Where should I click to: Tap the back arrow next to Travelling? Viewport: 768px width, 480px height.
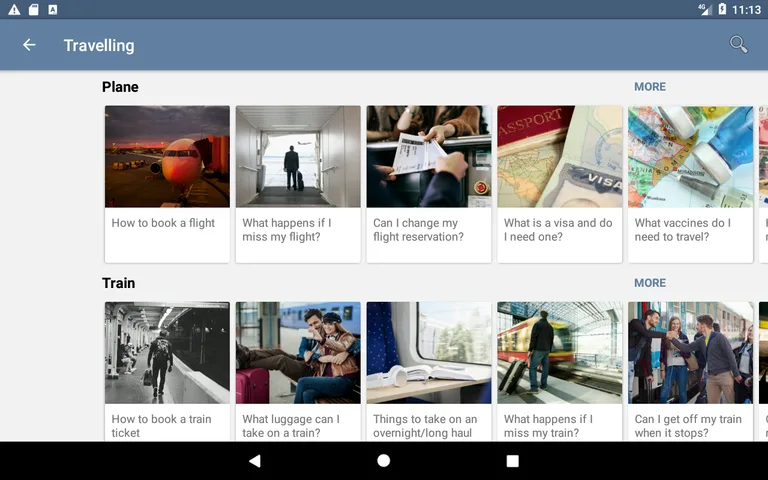coord(29,45)
